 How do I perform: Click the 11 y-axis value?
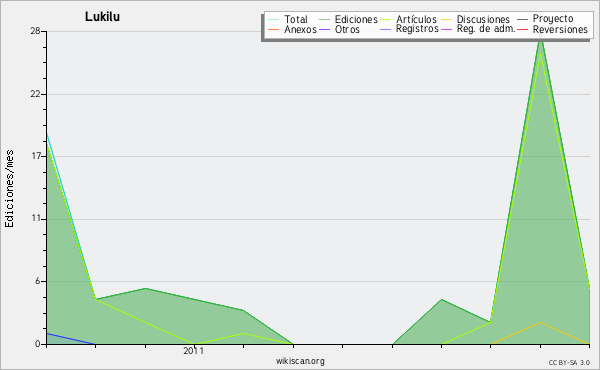[x=36, y=218]
